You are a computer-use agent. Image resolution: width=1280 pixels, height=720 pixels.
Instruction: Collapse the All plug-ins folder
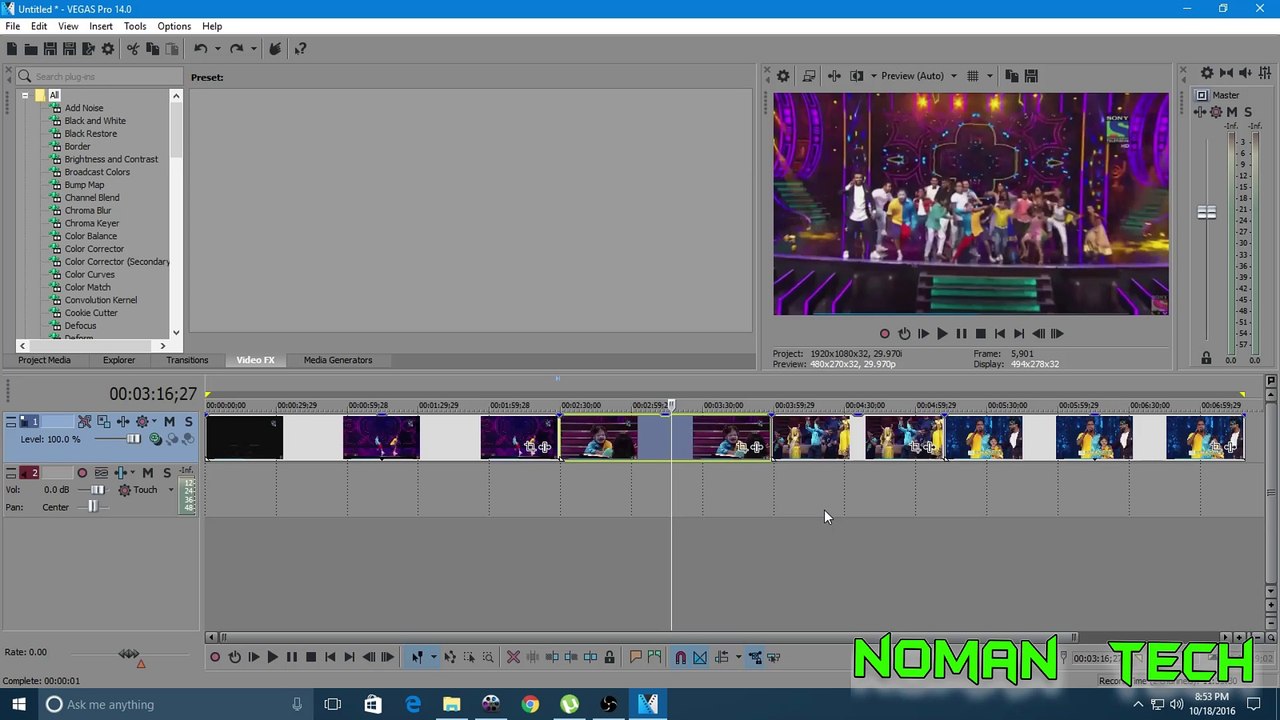click(x=25, y=96)
